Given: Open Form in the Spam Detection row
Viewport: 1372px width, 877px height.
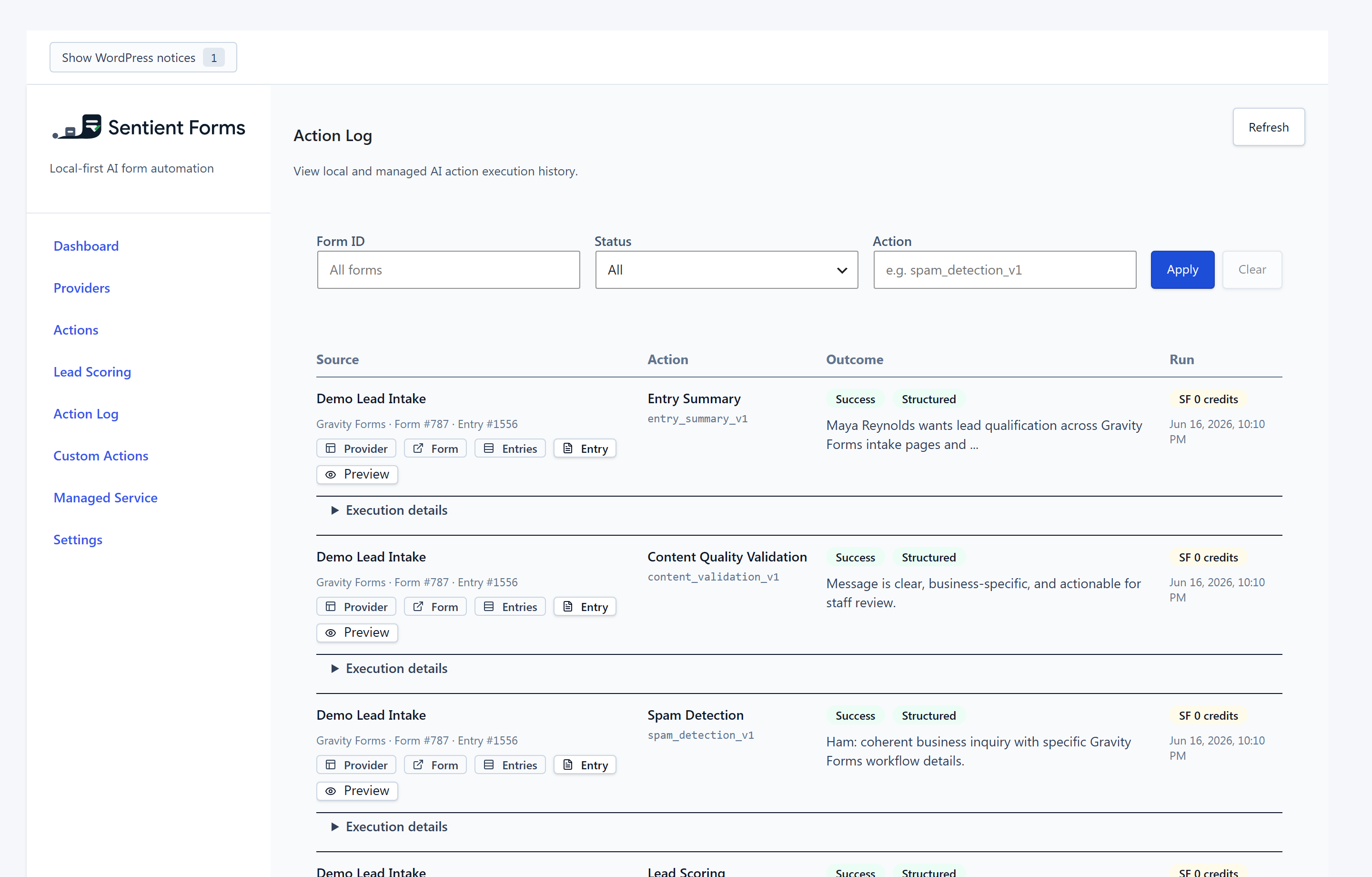Looking at the screenshot, I should pos(435,765).
